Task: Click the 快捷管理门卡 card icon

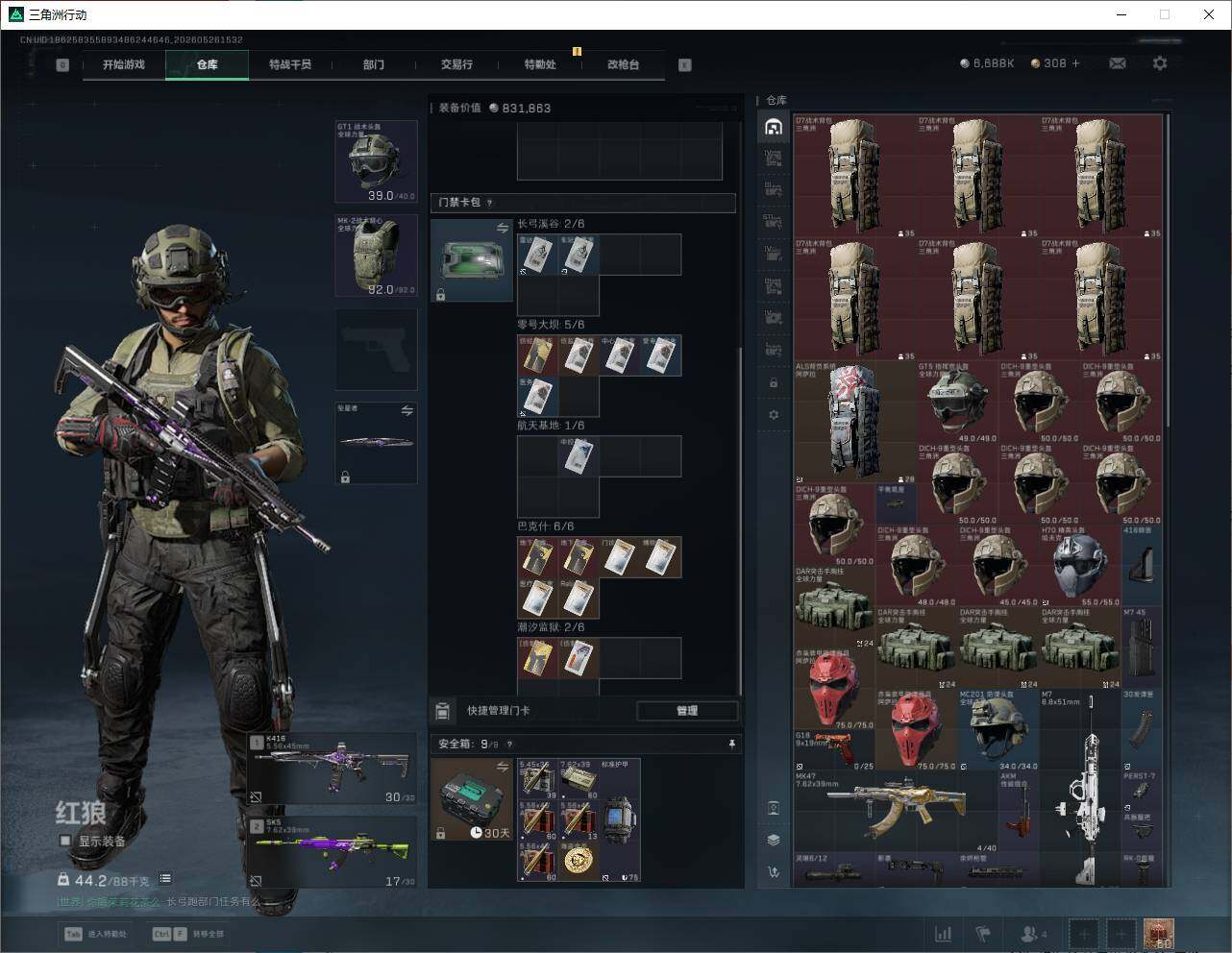Action: (443, 711)
